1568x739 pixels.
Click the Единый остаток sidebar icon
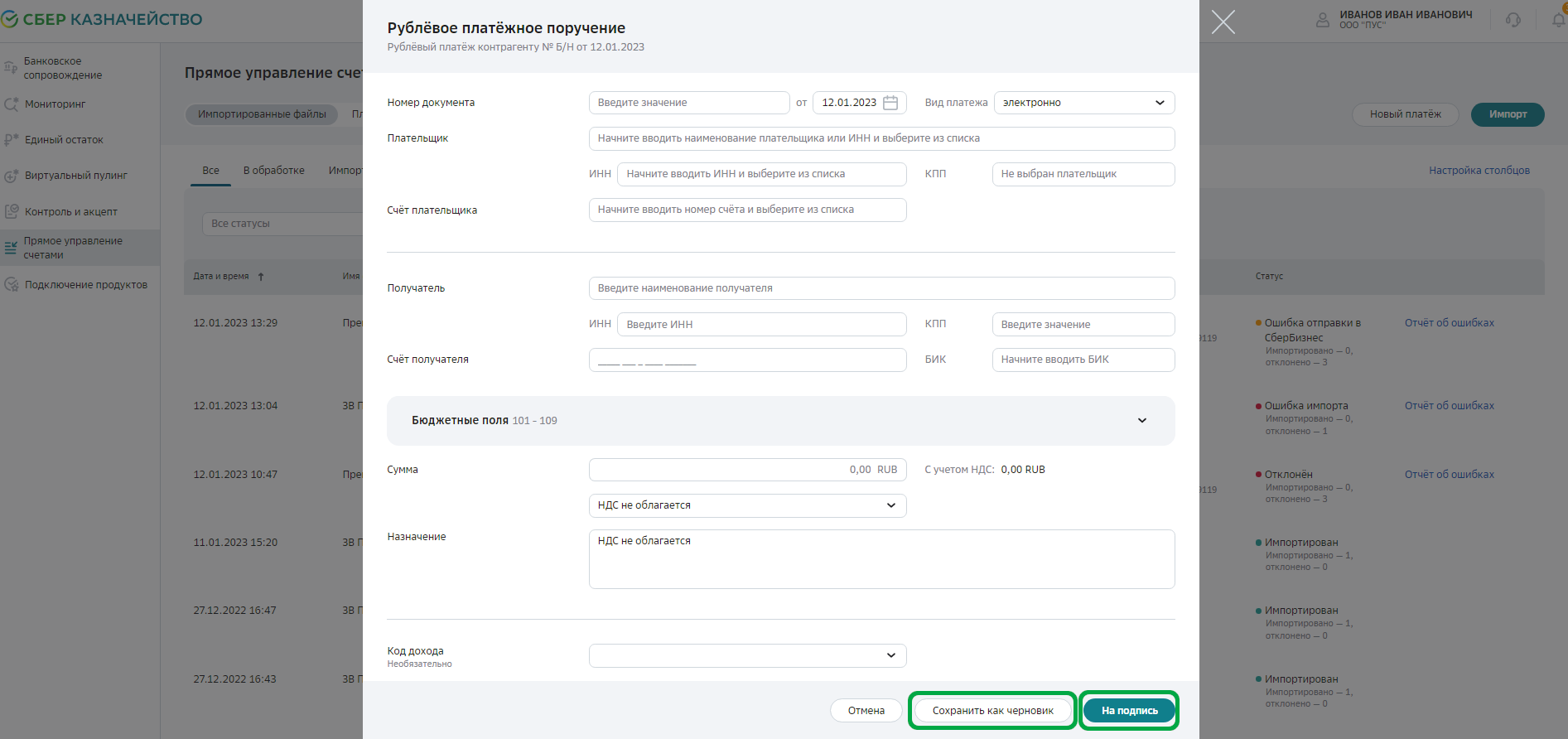[x=11, y=140]
